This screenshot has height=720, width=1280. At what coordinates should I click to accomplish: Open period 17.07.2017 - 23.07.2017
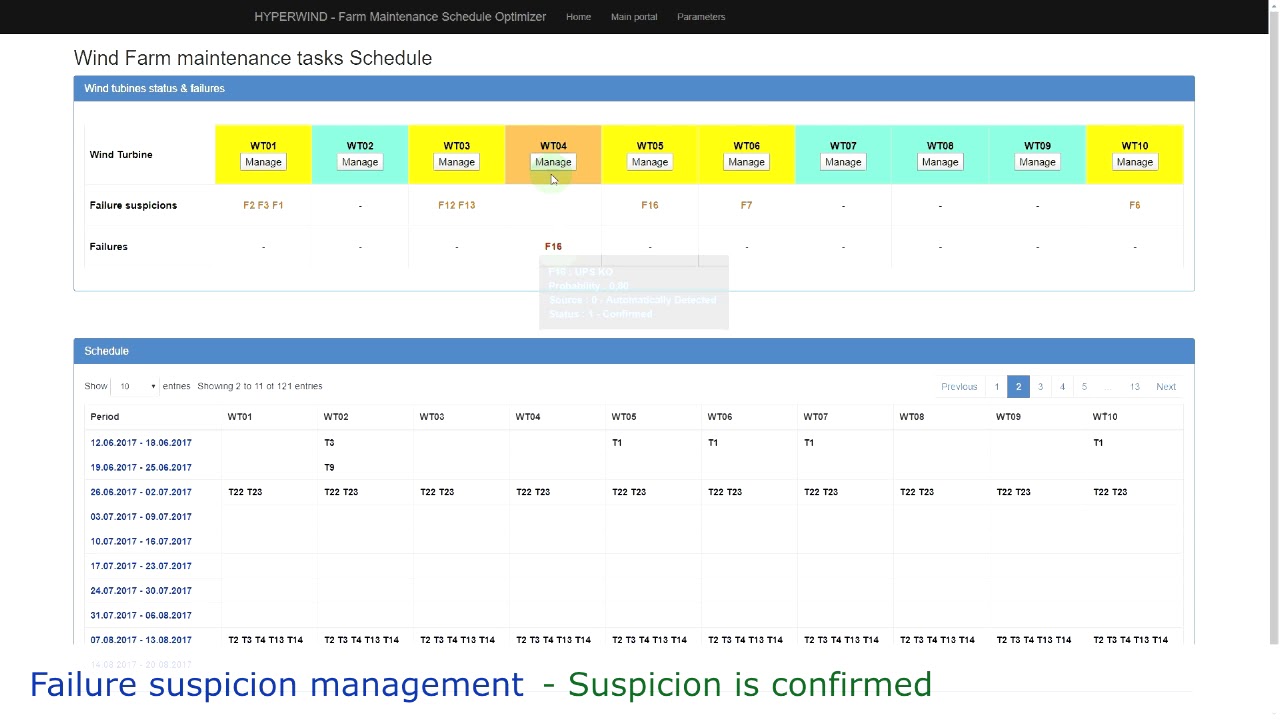(x=141, y=566)
